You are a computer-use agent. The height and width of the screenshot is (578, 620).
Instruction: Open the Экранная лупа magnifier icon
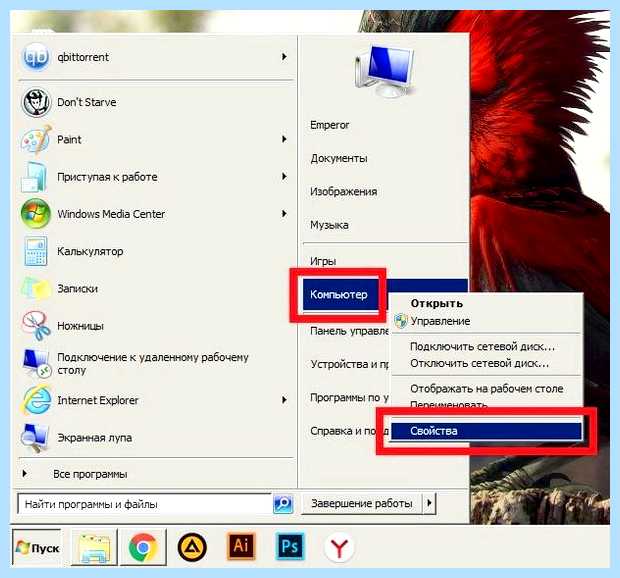tap(36, 437)
